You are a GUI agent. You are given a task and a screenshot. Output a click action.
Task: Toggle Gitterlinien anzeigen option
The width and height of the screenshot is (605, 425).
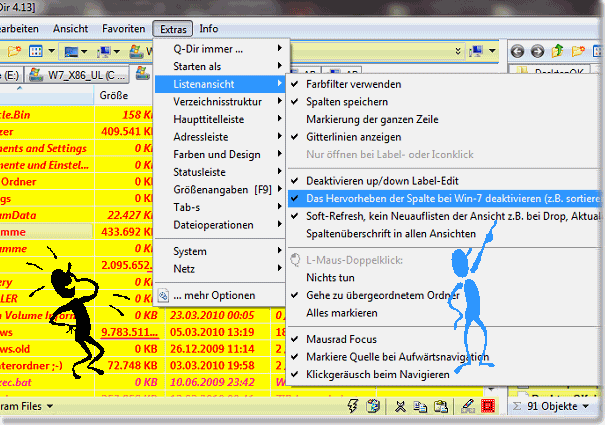click(444, 137)
